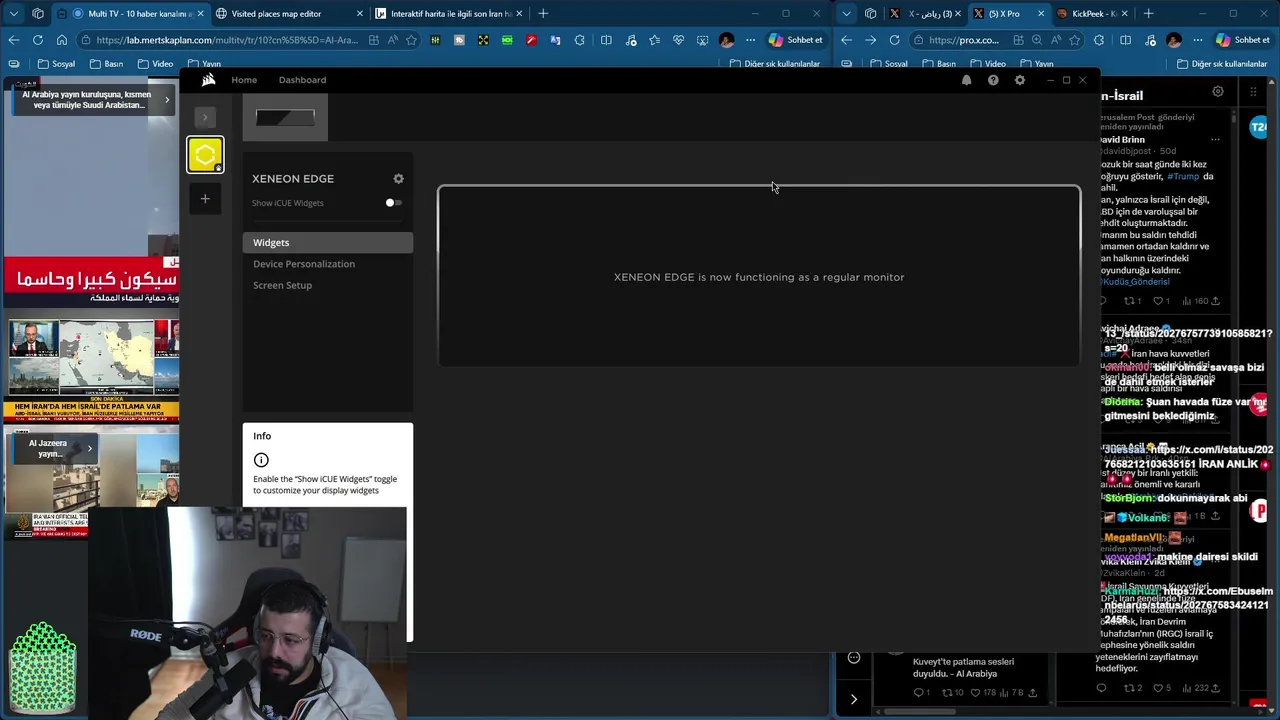Open iCUE settings gear in title bar
The width and height of the screenshot is (1280, 720).
coord(1019,80)
